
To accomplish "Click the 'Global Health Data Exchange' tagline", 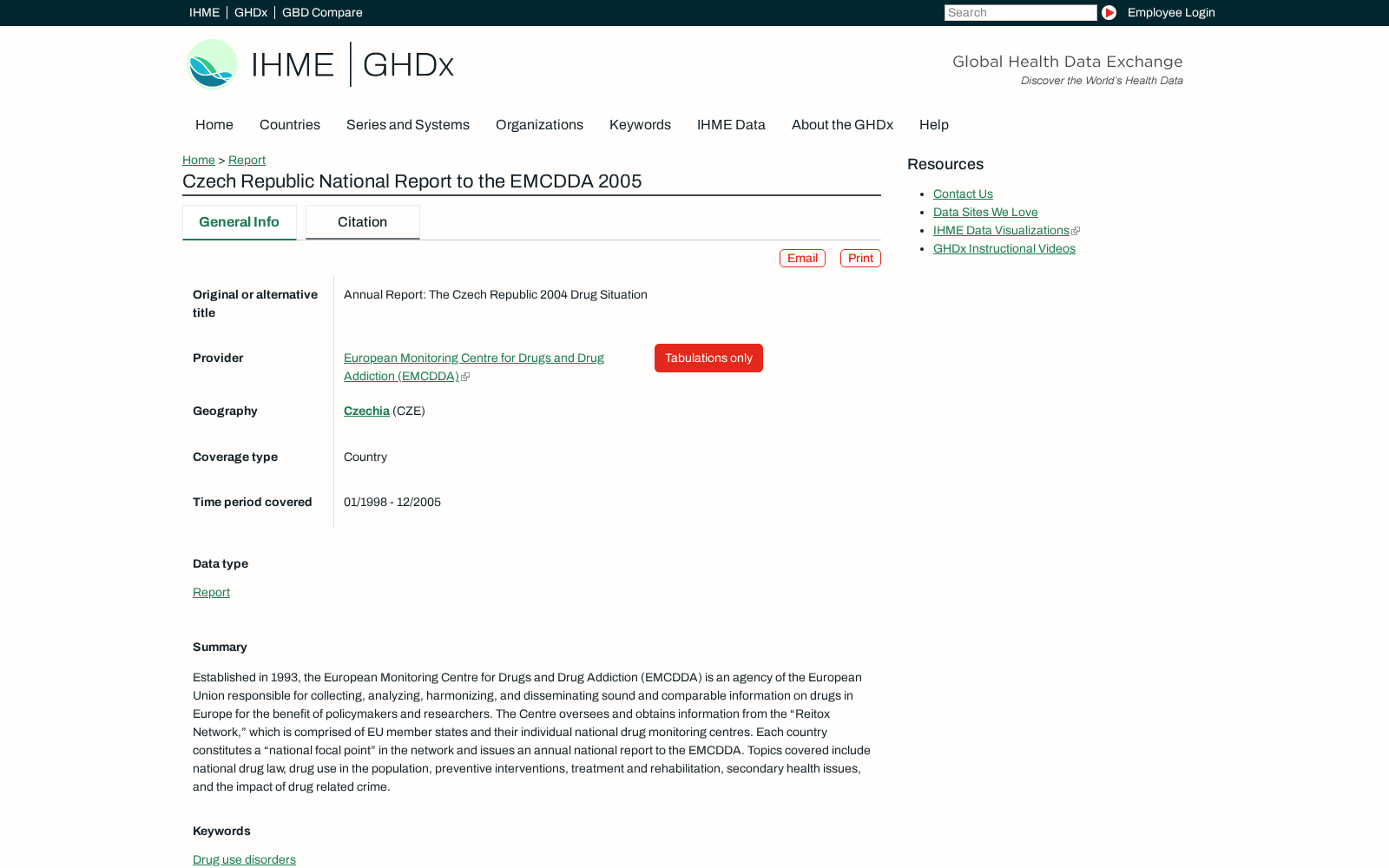I will [x=1068, y=62].
